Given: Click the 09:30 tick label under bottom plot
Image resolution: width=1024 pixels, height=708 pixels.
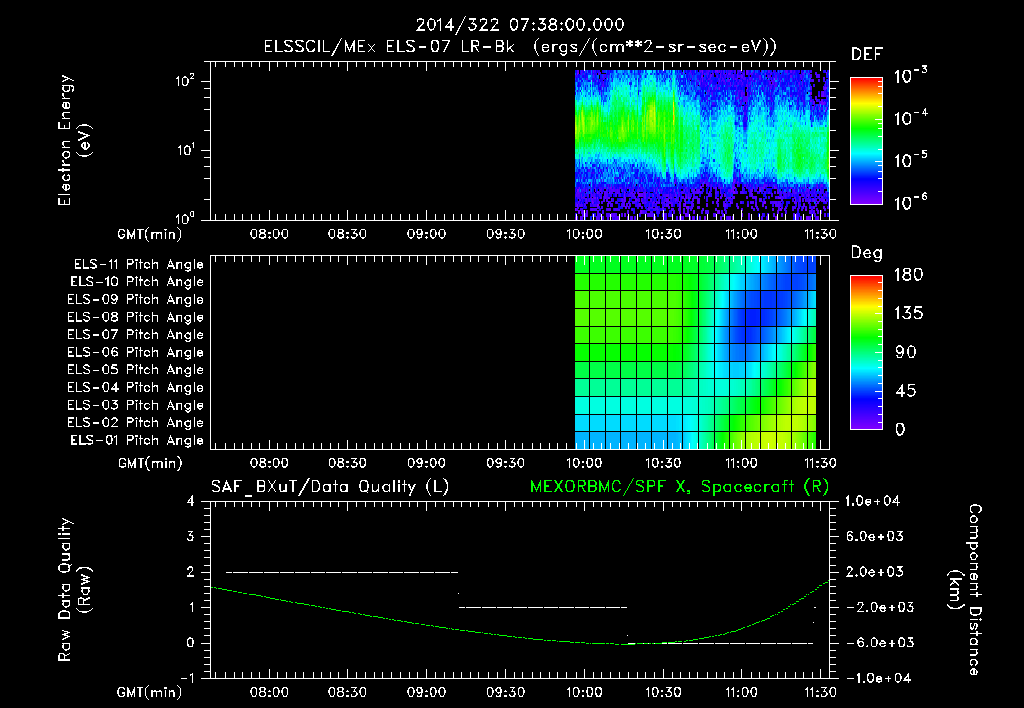Looking at the screenshot, I should click(505, 692).
